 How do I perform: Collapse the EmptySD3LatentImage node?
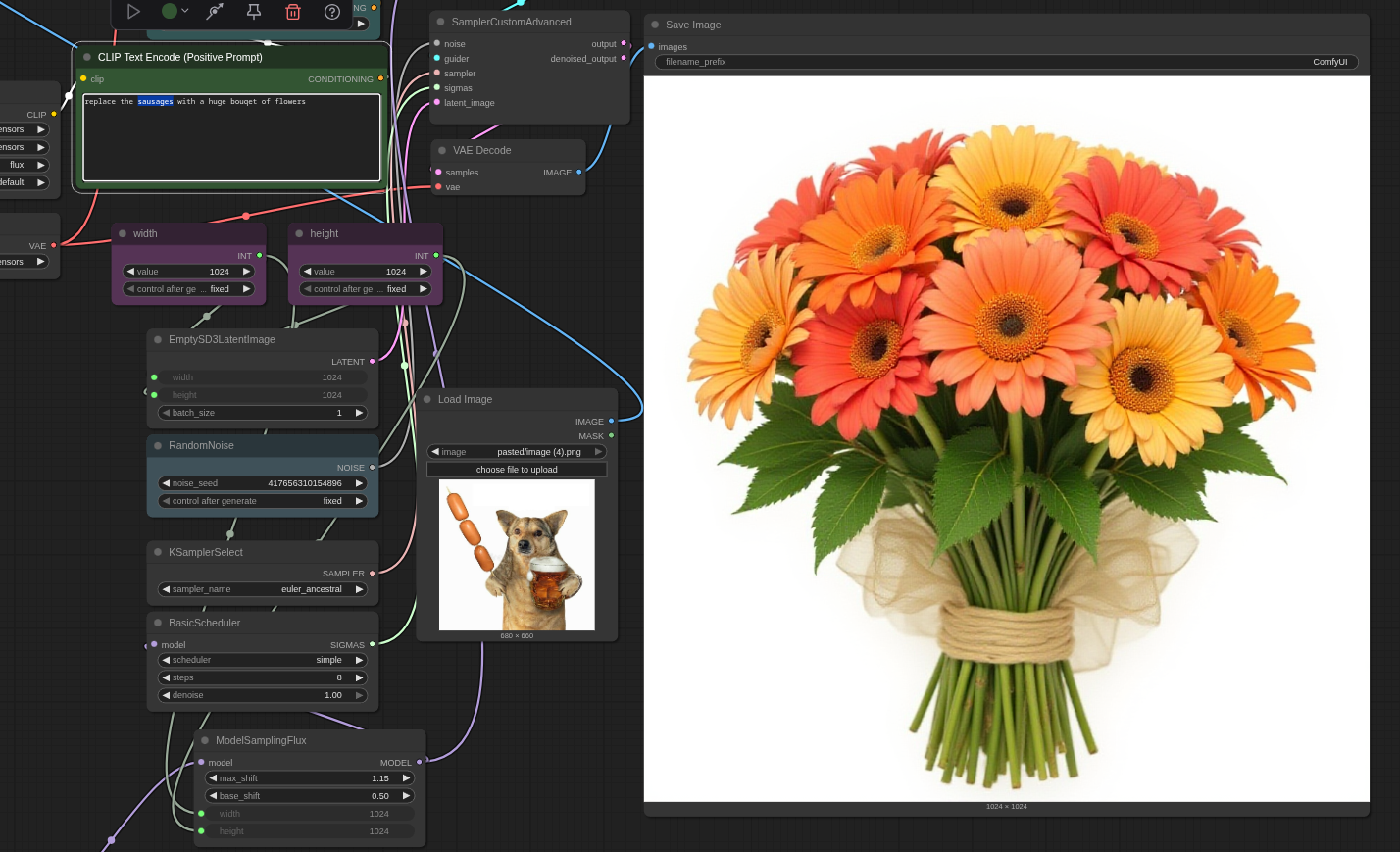point(158,339)
